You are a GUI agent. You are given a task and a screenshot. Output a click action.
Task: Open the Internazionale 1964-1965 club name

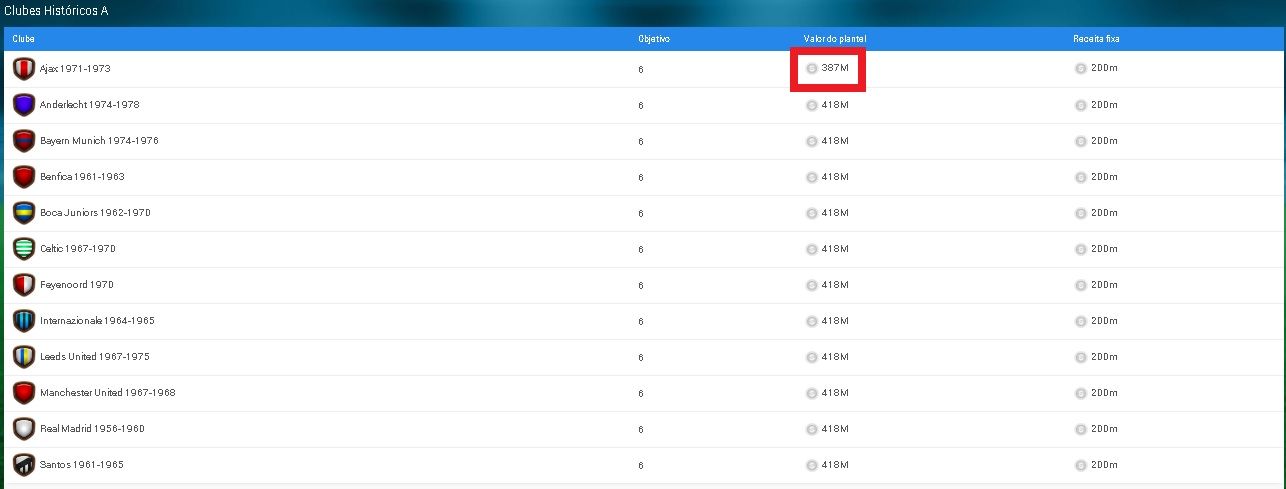97,321
